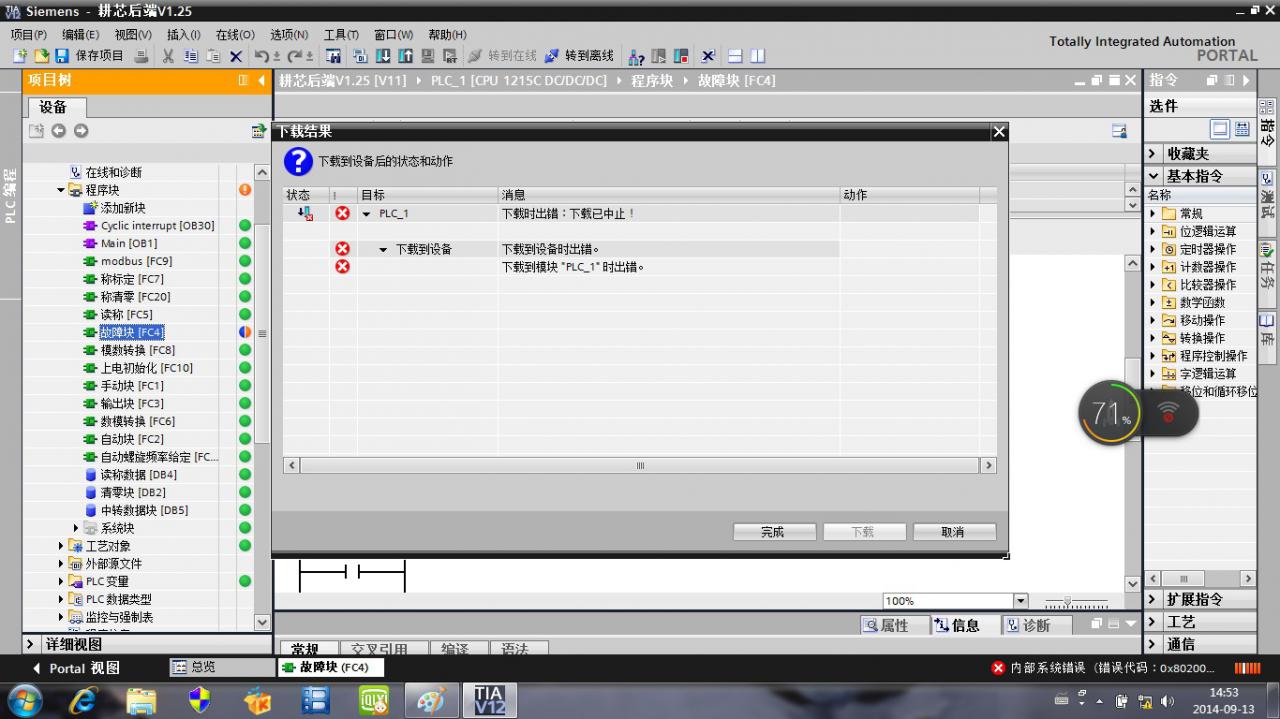Switch to the 诊断 tab

(x=1028, y=625)
